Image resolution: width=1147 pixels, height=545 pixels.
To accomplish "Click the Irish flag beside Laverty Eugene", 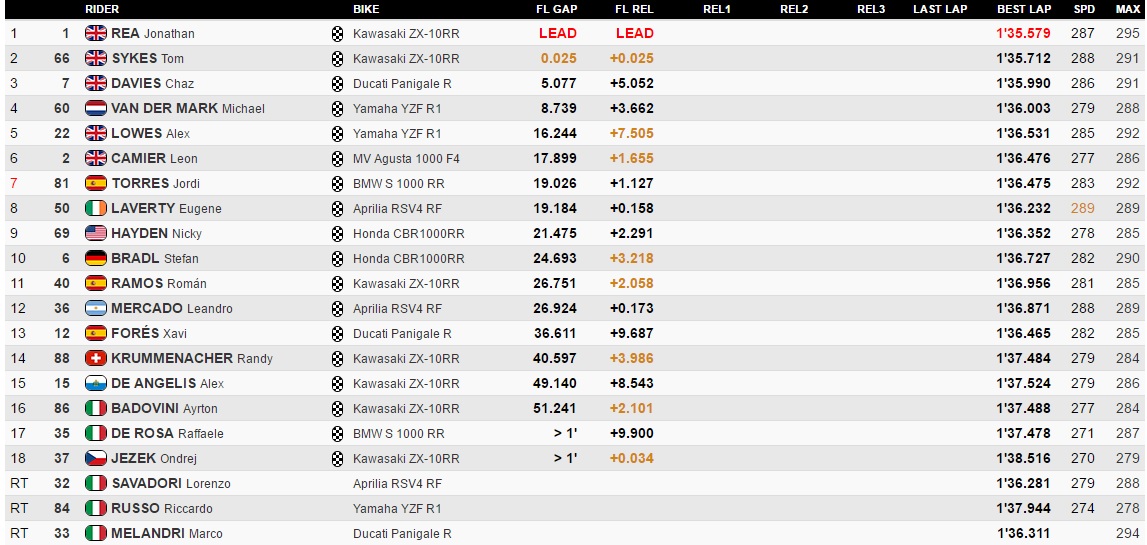I will [96, 208].
